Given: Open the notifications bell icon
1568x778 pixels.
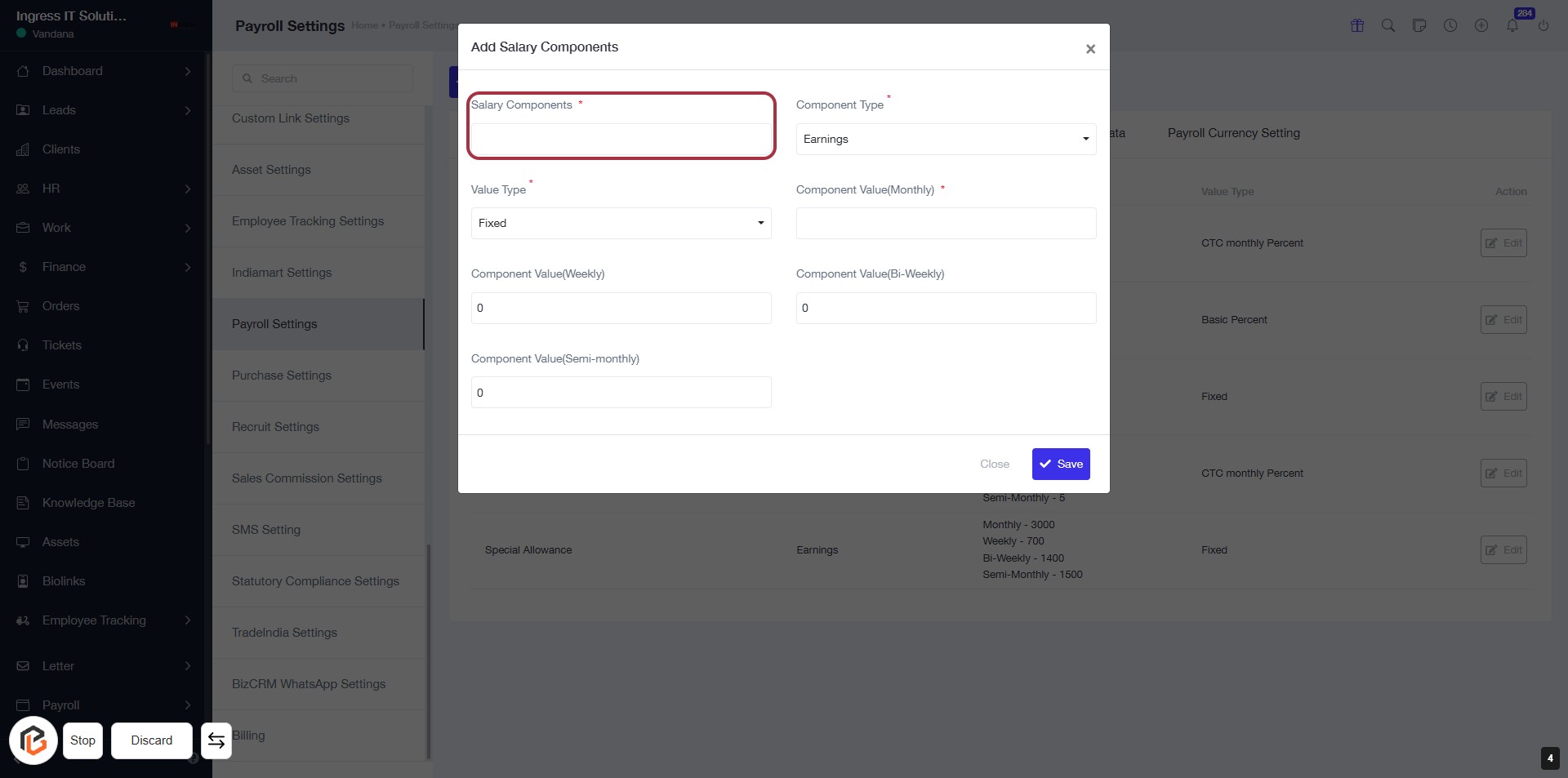Looking at the screenshot, I should [1512, 25].
